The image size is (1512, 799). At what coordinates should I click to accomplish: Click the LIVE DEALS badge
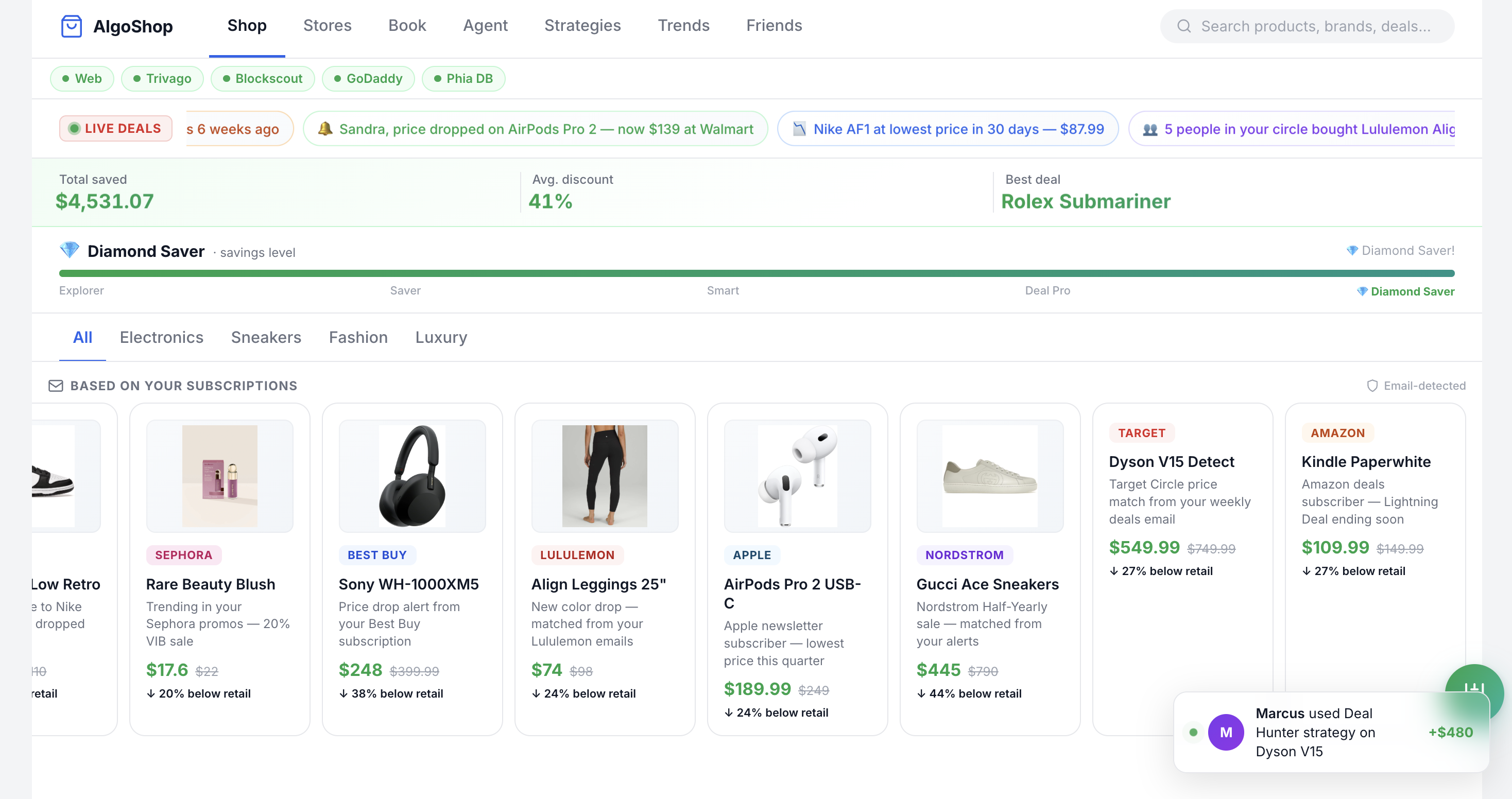pos(116,129)
